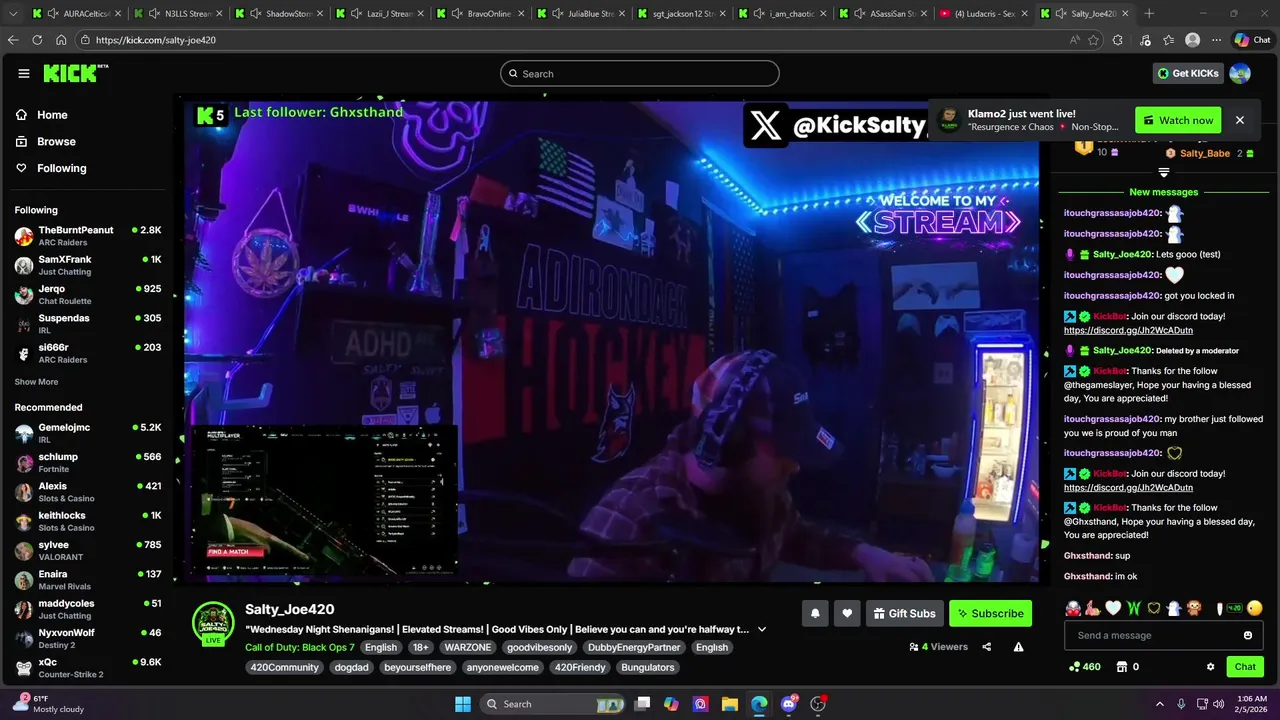Show hidden system tray icons

[x=1160, y=704]
